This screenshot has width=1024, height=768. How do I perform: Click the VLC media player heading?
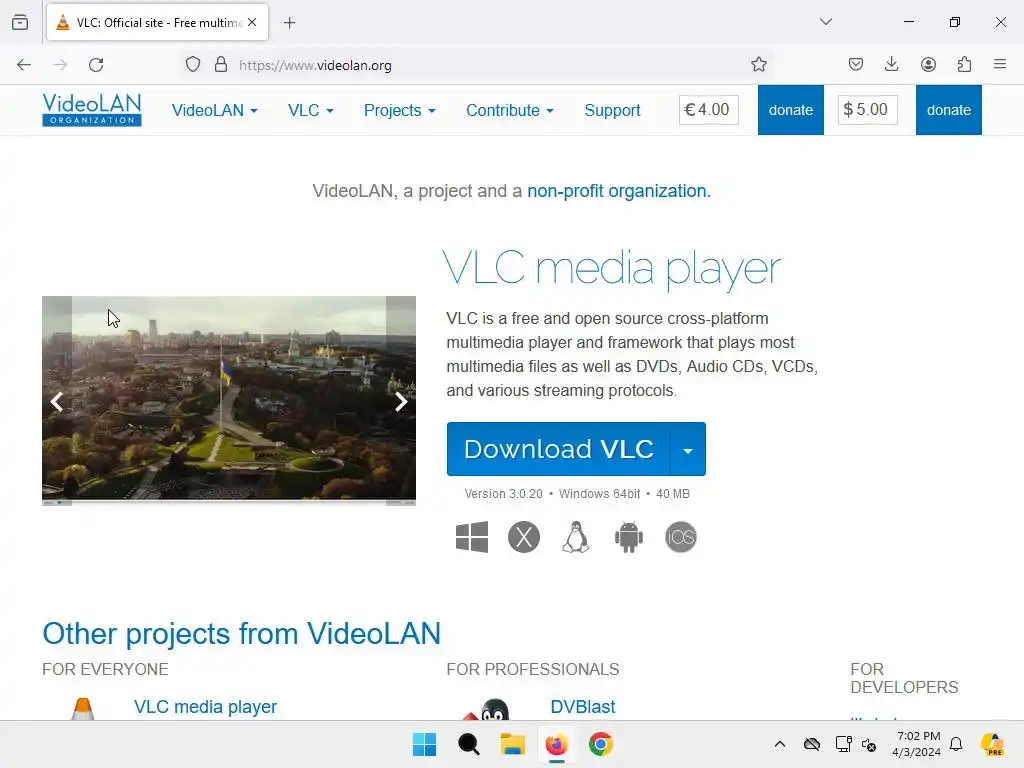click(x=612, y=268)
